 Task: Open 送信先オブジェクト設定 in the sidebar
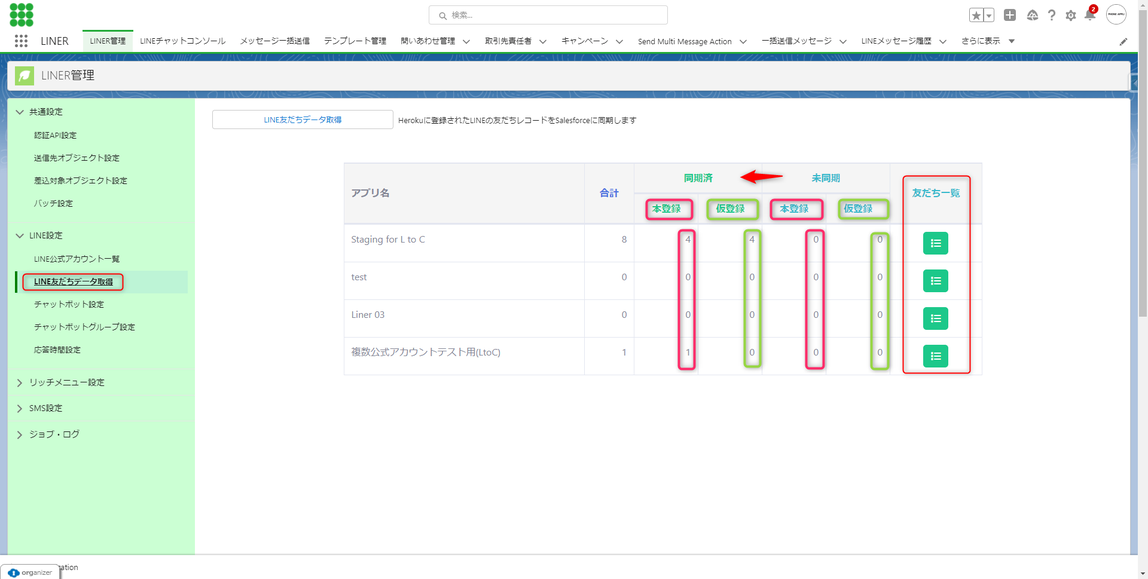(76, 158)
